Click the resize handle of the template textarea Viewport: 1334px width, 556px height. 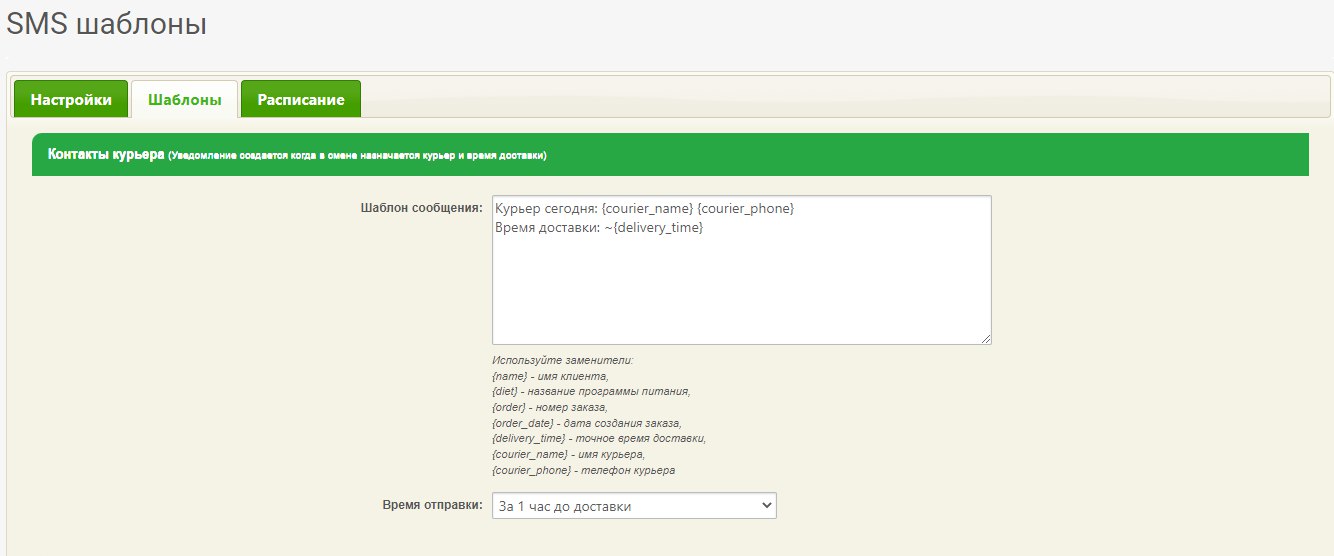coord(985,339)
